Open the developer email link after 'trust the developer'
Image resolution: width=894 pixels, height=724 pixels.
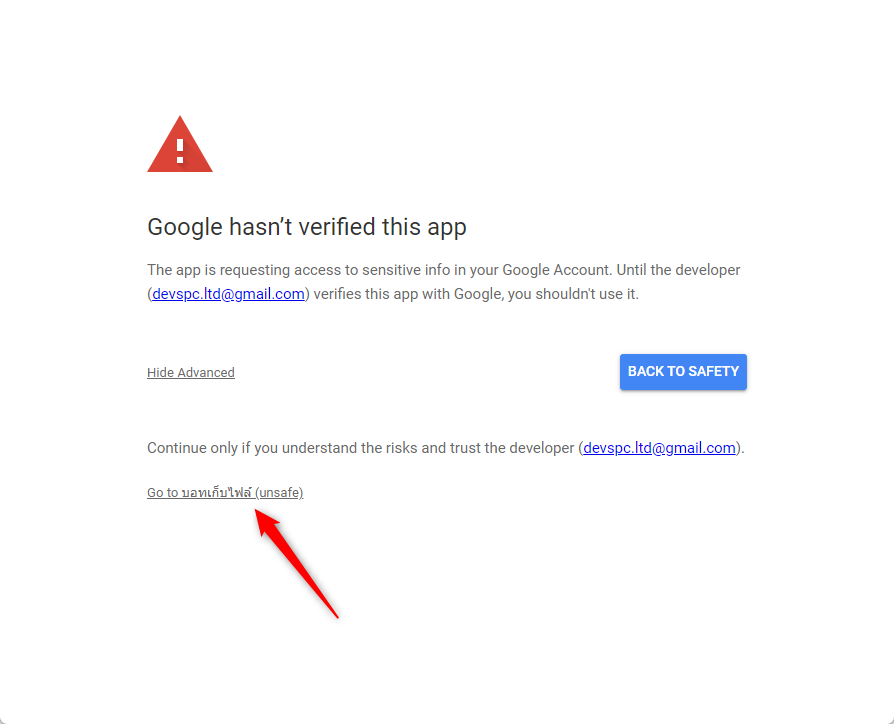tap(659, 448)
